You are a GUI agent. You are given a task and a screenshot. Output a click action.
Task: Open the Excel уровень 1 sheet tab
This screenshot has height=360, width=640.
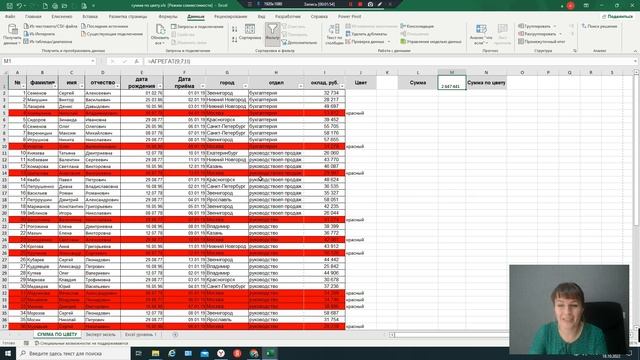point(141,335)
